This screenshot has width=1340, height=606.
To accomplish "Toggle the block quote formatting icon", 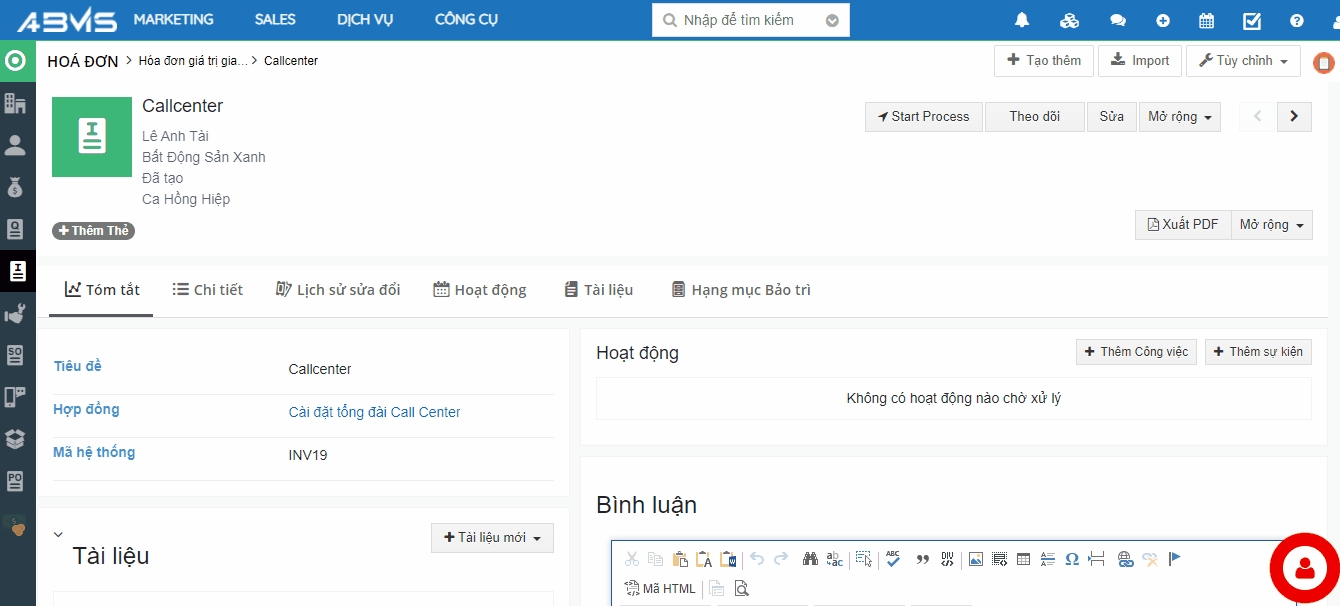I will 922,559.
